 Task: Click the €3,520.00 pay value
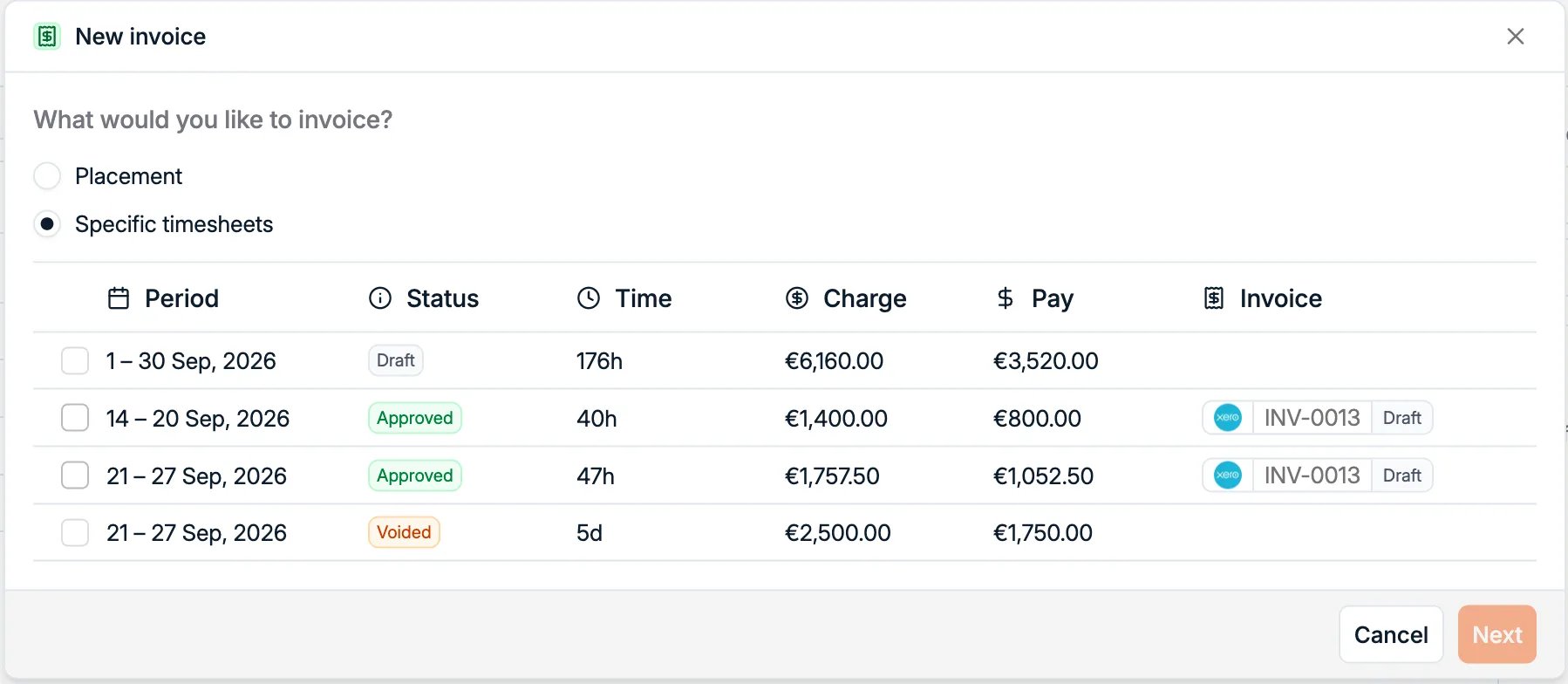click(1046, 360)
